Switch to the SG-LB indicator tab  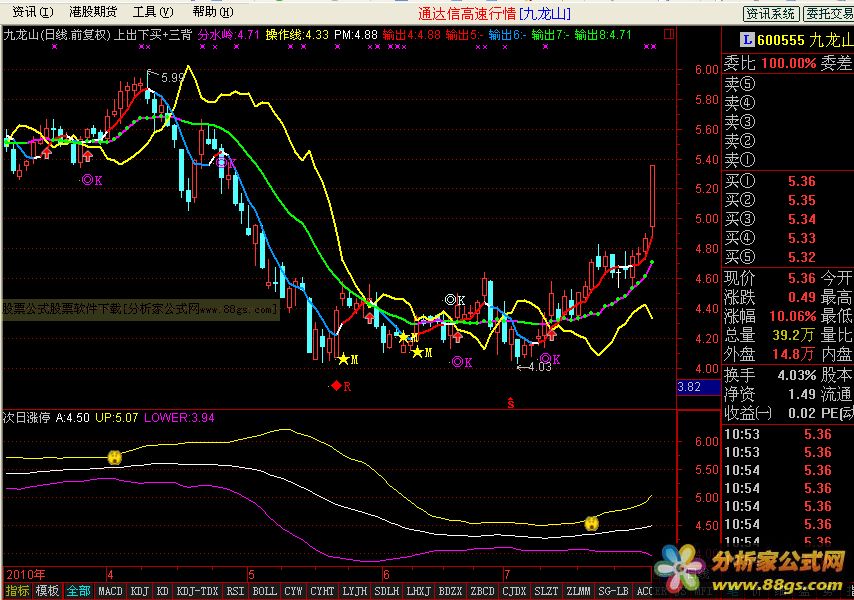[x=613, y=591]
